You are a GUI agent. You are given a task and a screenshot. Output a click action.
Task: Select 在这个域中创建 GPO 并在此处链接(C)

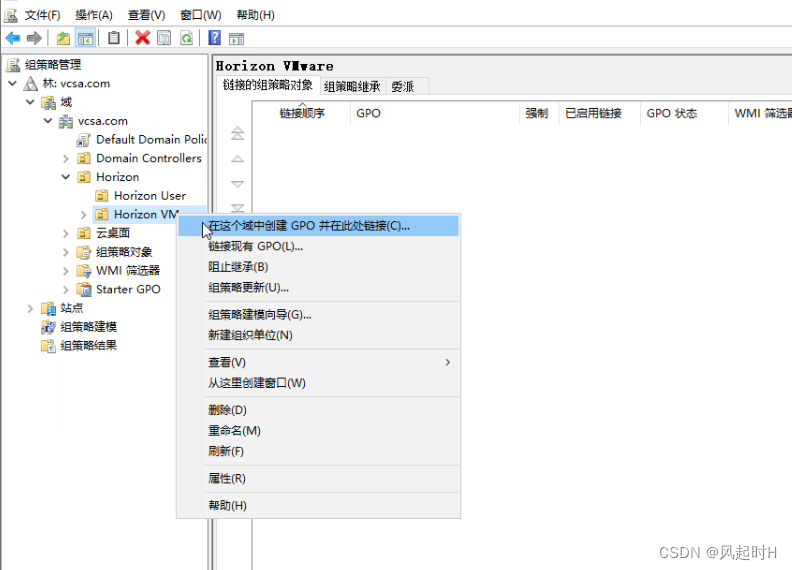pyautogui.click(x=318, y=226)
